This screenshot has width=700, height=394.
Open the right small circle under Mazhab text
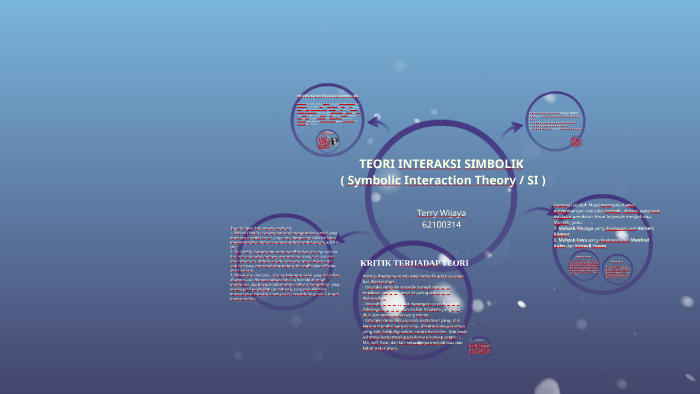617,270
